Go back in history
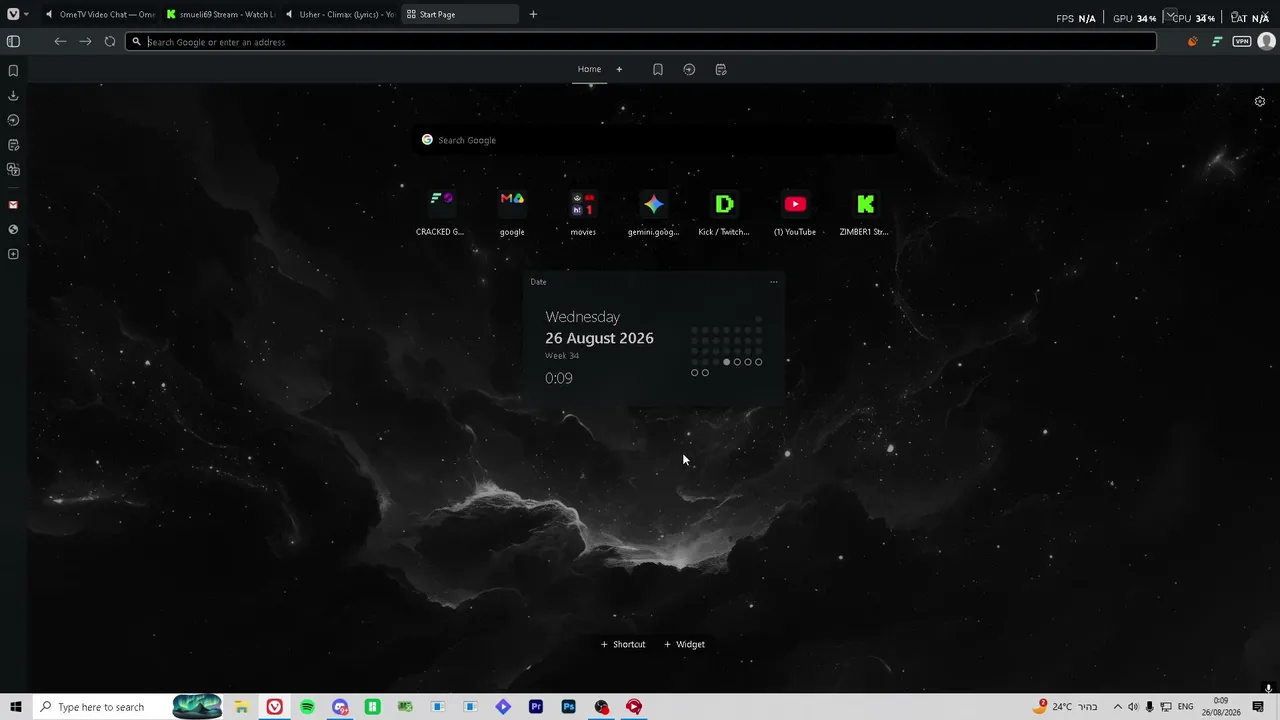 60,41
